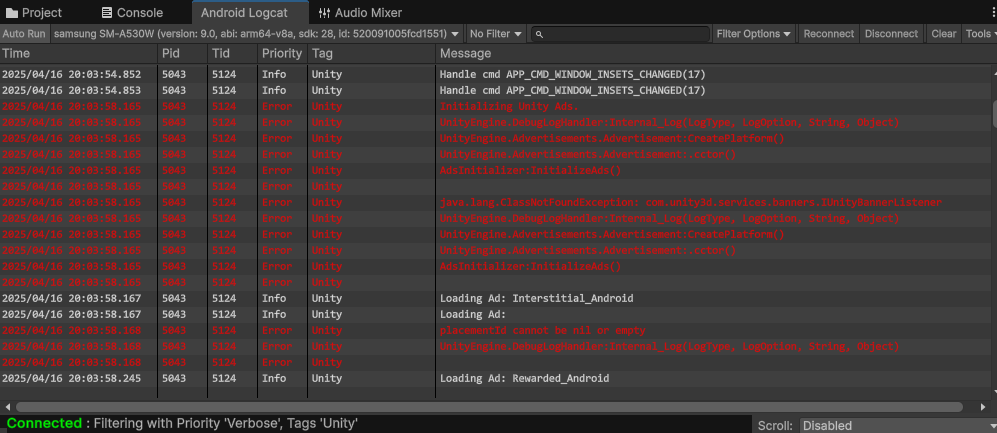Open the samsung SM-A530W device dropdown

(257, 34)
